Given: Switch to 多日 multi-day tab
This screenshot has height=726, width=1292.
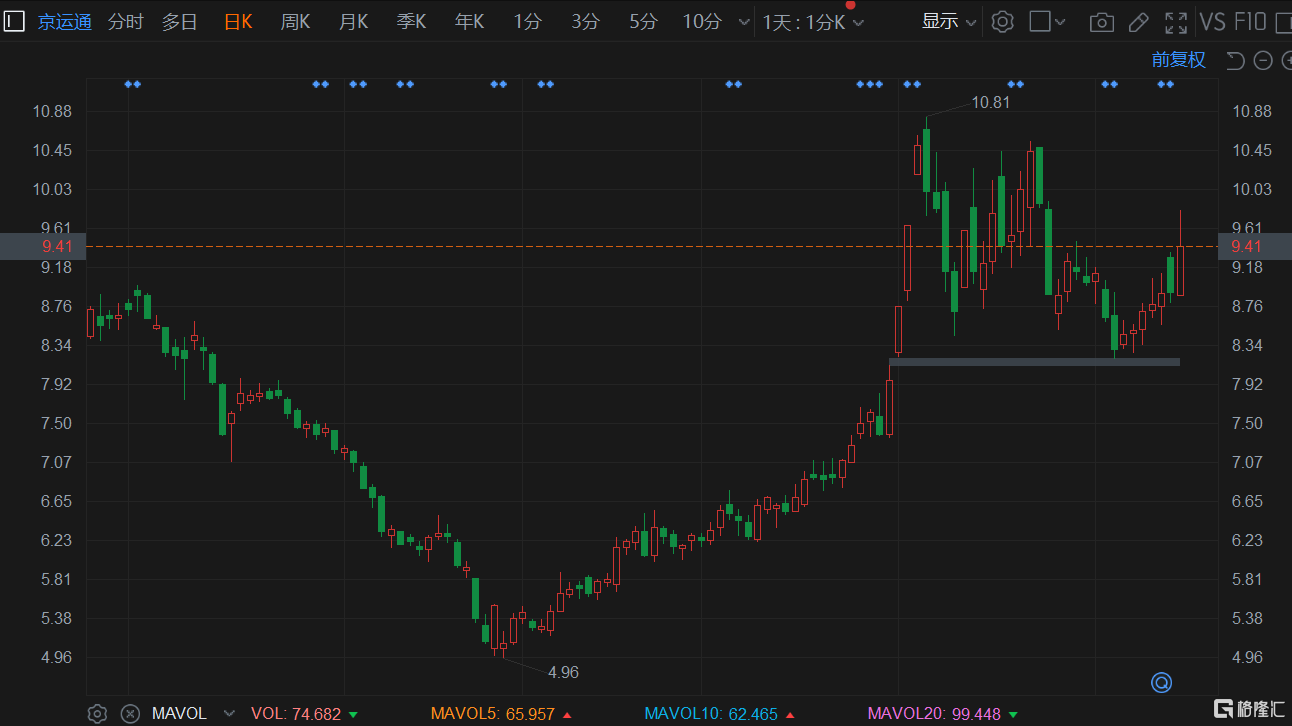Looking at the screenshot, I should coord(180,22).
